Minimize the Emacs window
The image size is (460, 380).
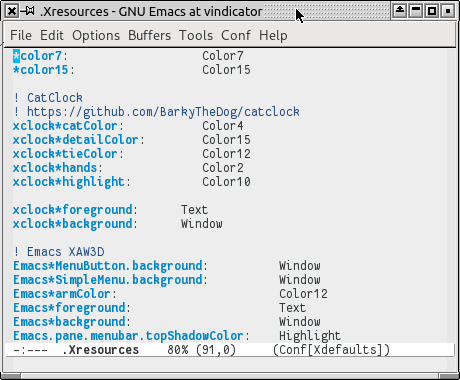(x=416, y=11)
